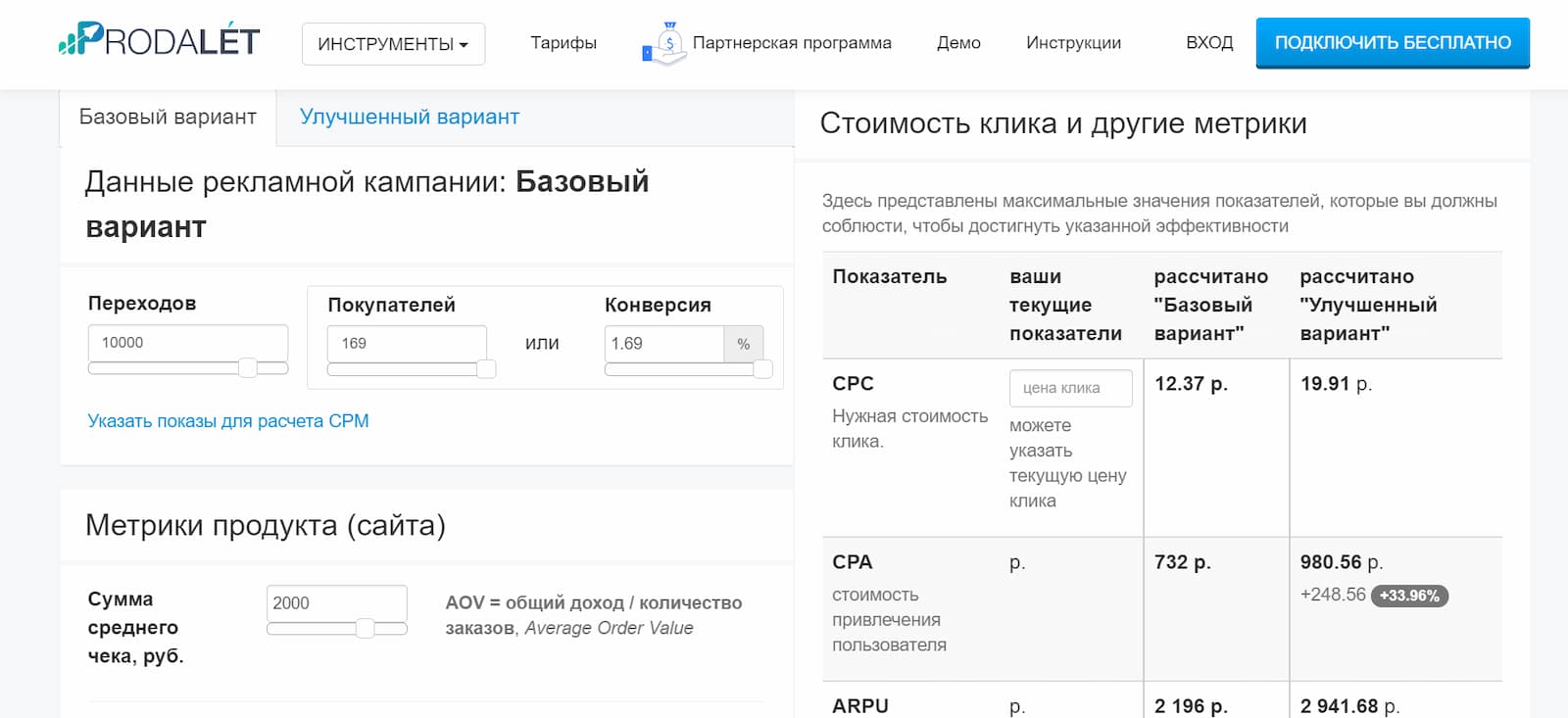
Task: Click the partner program money icon
Action: 663,43
